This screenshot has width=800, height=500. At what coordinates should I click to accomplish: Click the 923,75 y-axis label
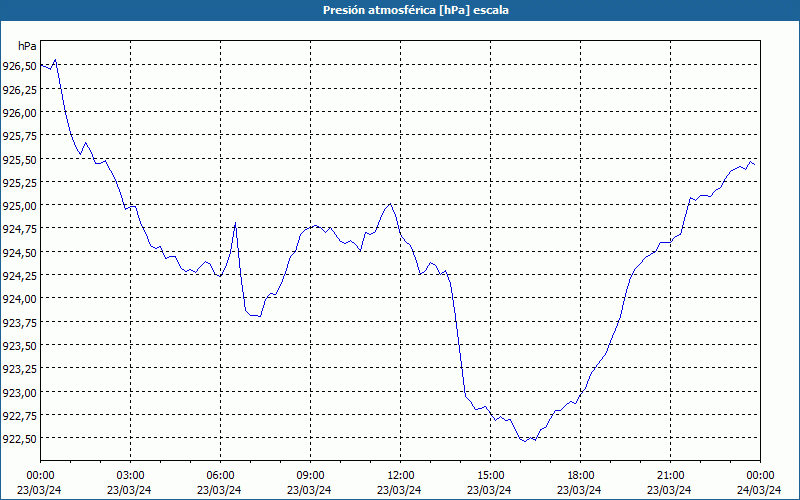point(19,322)
